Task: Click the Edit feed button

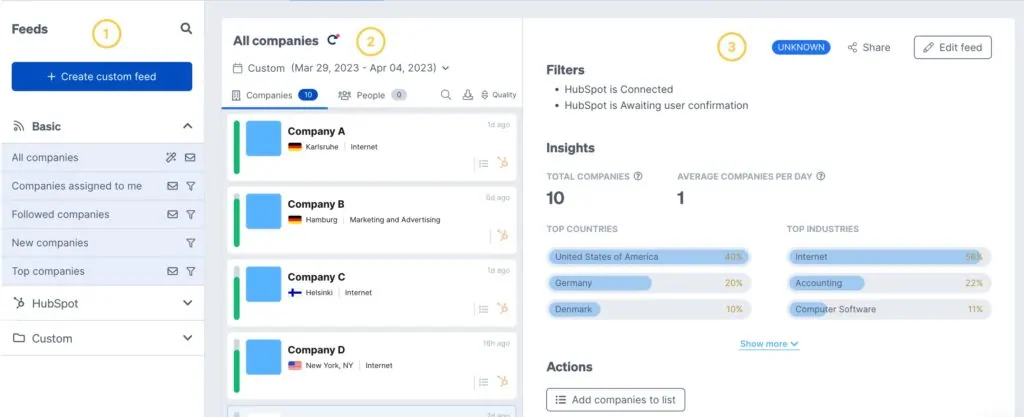Action: click(953, 47)
